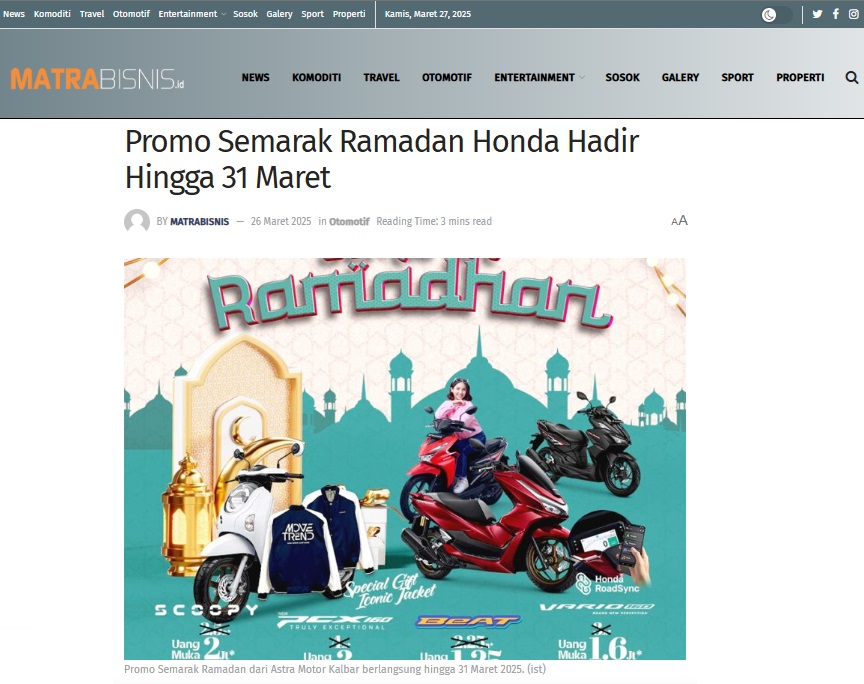Open KOMODITI in main navigation

coord(316,78)
